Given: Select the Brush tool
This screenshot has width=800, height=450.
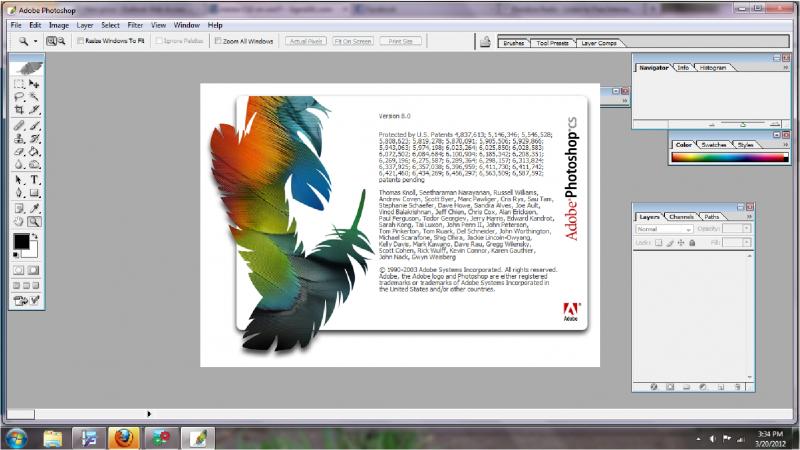Looking at the screenshot, I should (34, 125).
